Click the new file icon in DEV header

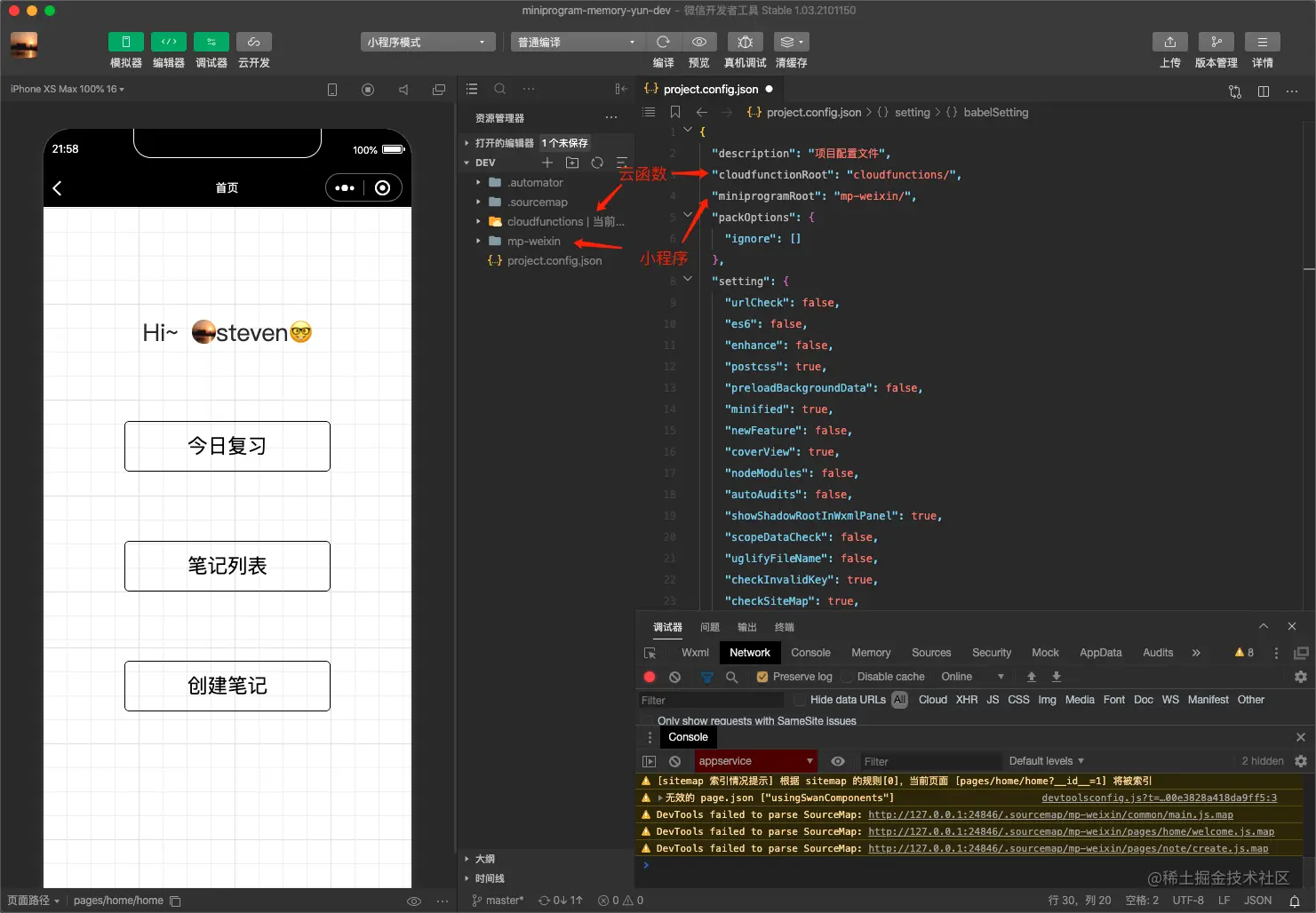[547, 163]
